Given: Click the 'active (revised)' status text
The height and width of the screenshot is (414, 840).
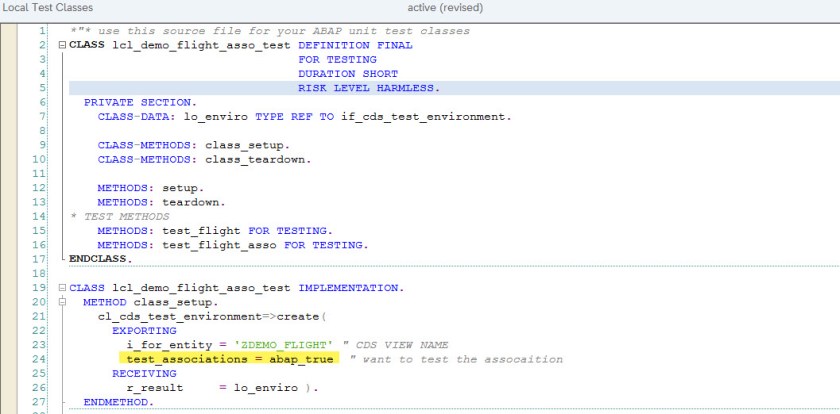Looking at the screenshot, I should [x=445, y=7].
